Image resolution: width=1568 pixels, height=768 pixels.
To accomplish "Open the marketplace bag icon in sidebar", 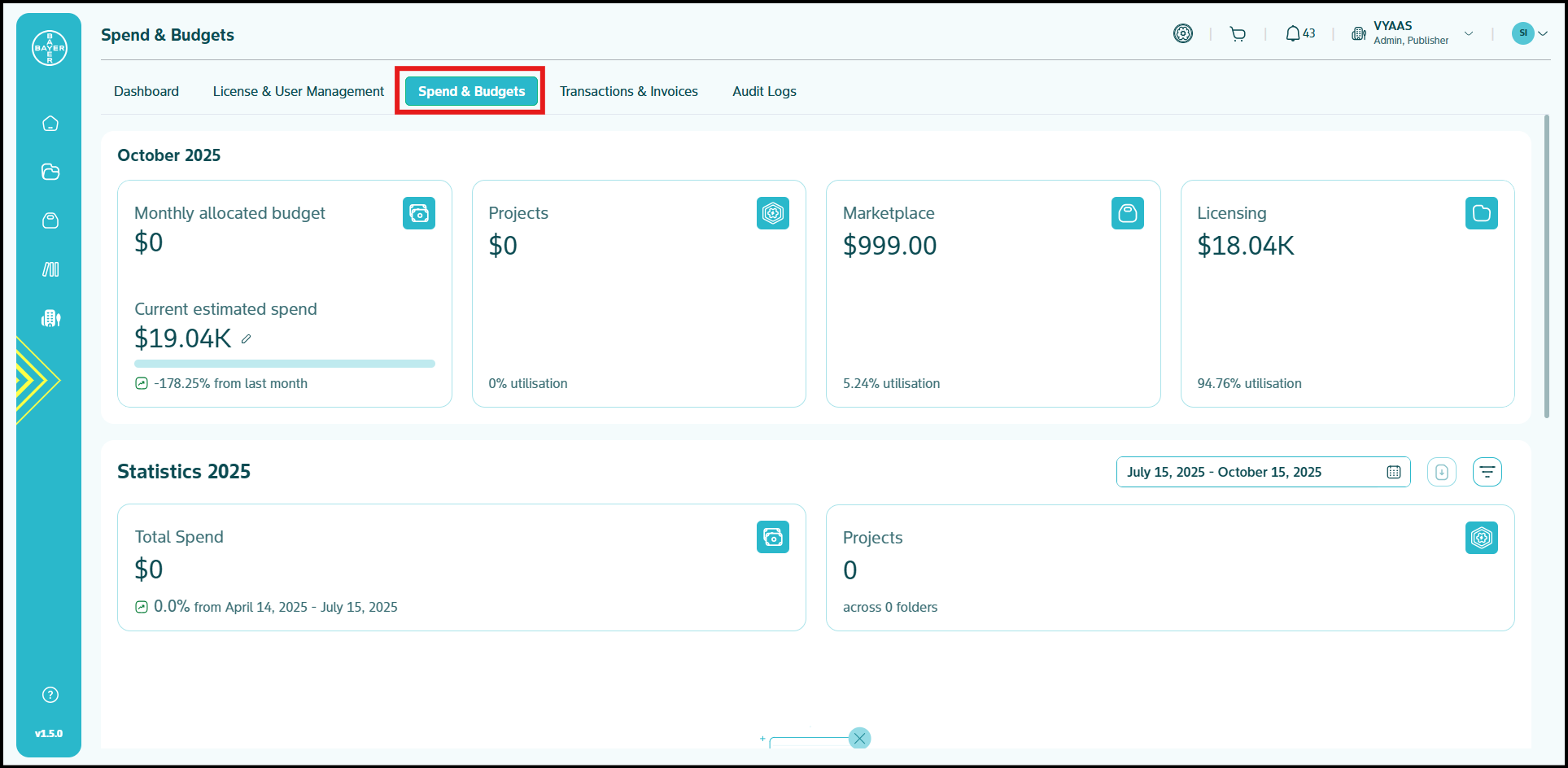I will pyautogui.click(x=50, y=220).
